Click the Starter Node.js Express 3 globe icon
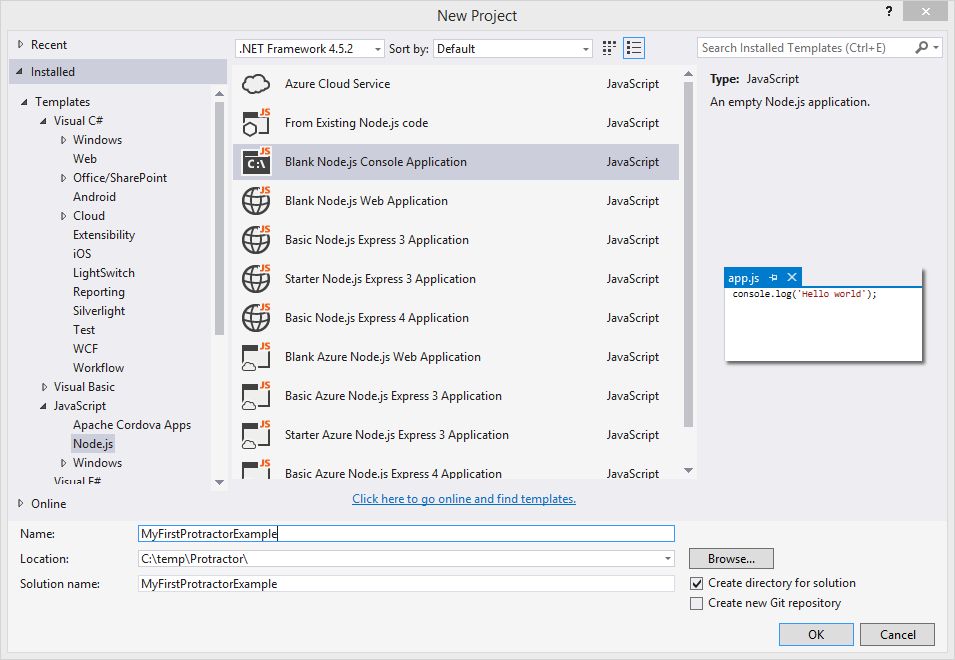955x660 pixels. click(256, 278)
